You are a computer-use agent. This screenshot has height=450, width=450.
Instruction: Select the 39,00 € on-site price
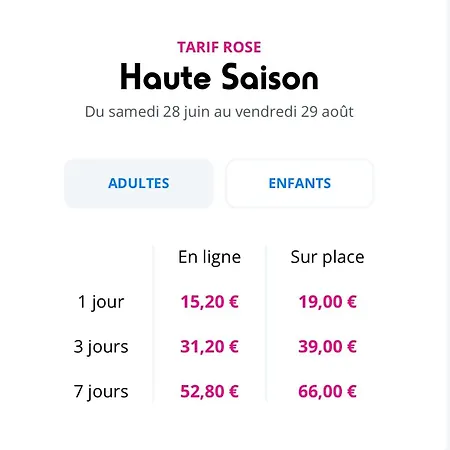click(327, 347)
